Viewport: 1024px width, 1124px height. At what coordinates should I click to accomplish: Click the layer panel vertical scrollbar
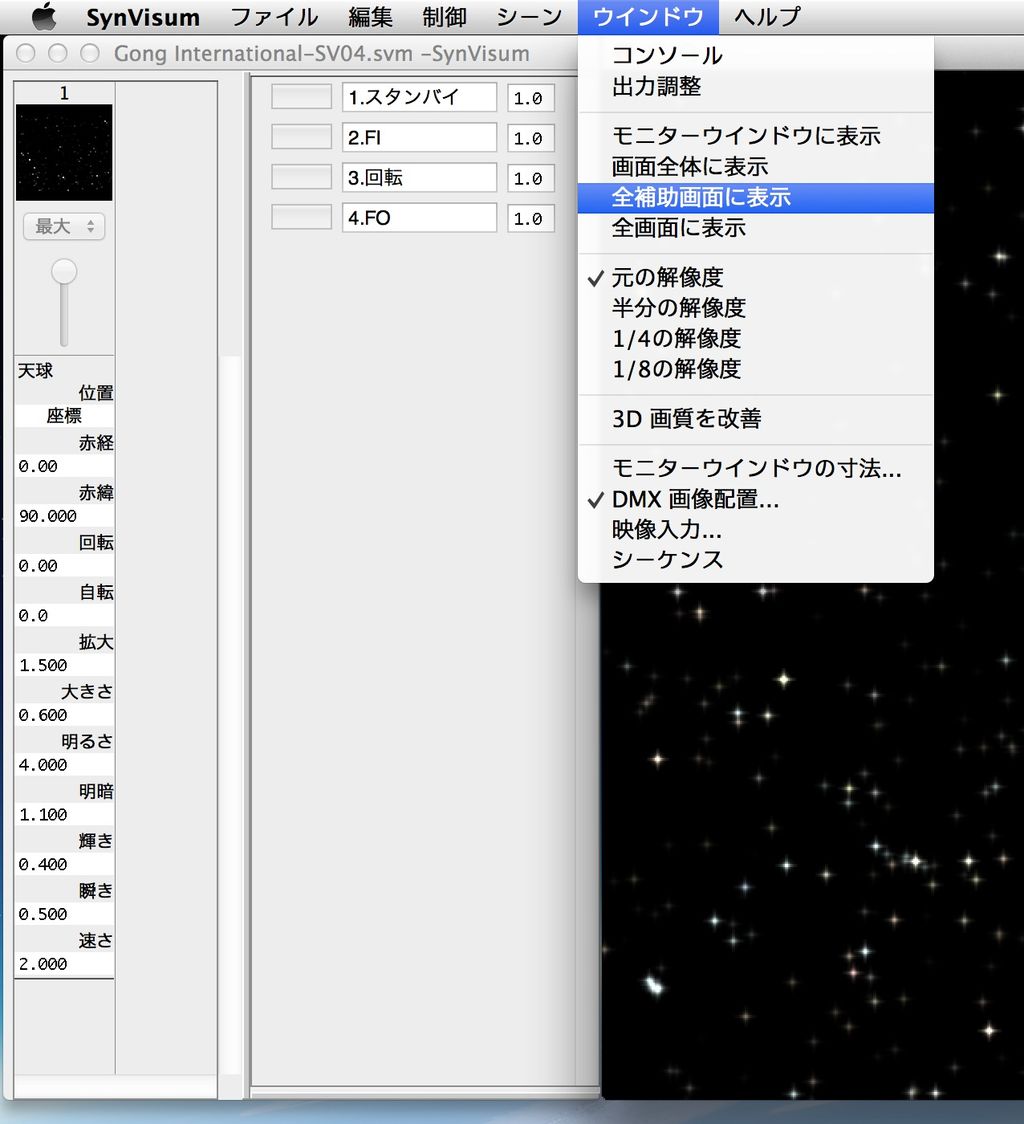tap(230, 714)
